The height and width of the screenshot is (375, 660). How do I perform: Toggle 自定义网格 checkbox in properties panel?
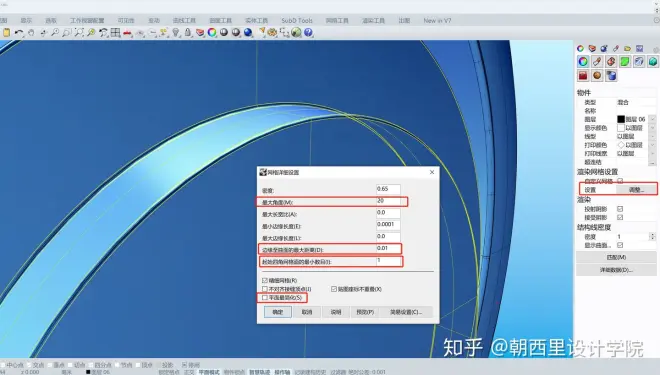click(x=620, y=181)
